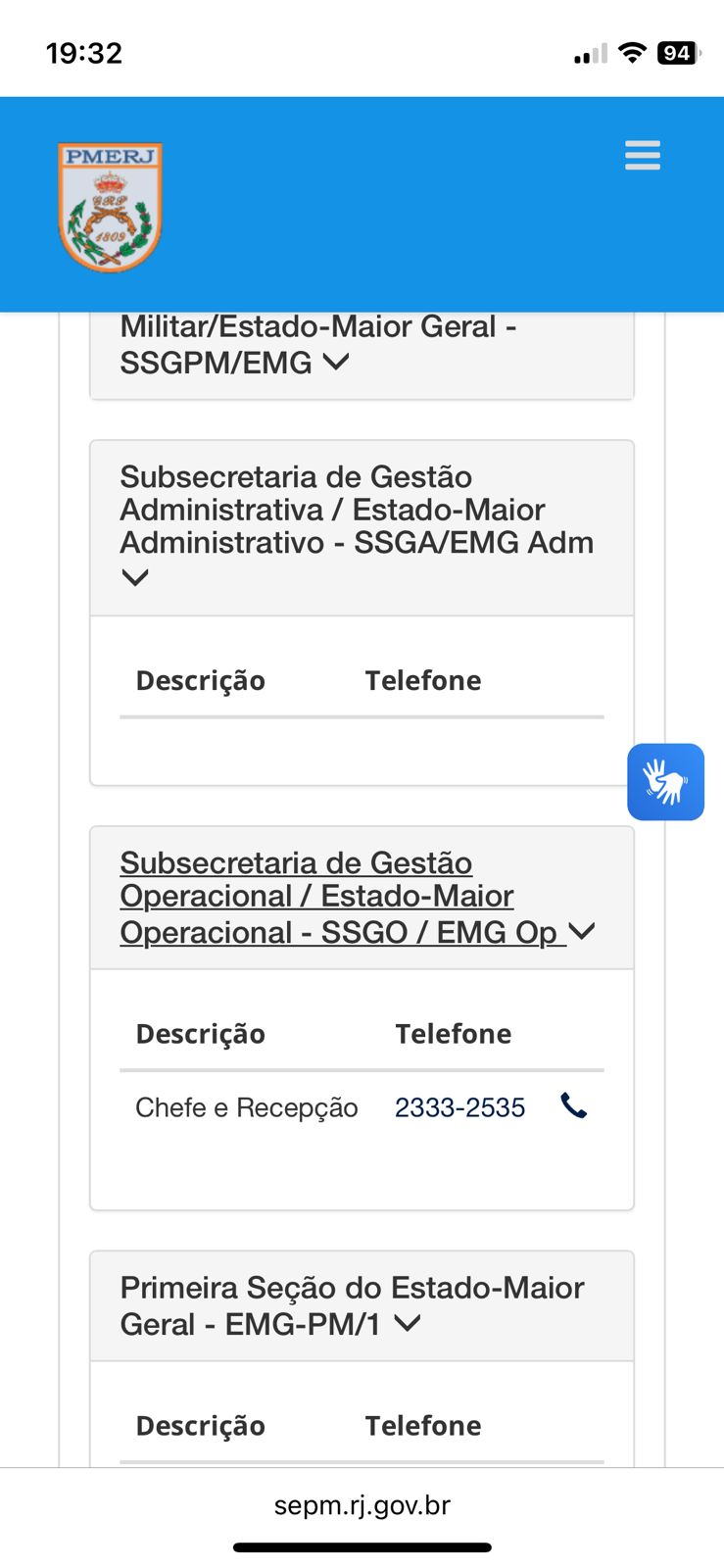The image size is (724, 1568).
Task: Select Primeira Seção do Estado-Maior Geral header
Action: [x=352, y=1304]
